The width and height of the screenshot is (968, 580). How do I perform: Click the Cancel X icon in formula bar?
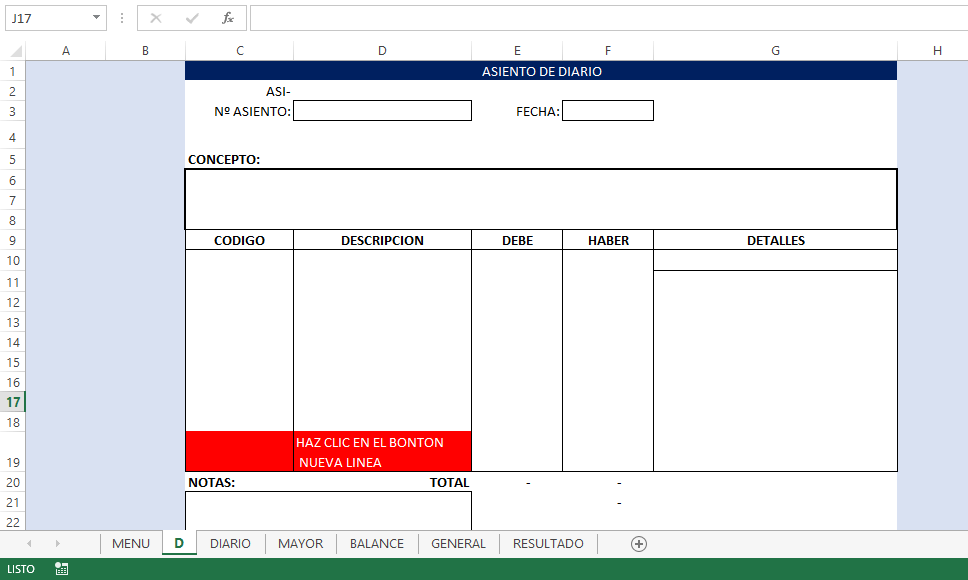(x=156, y=18)
